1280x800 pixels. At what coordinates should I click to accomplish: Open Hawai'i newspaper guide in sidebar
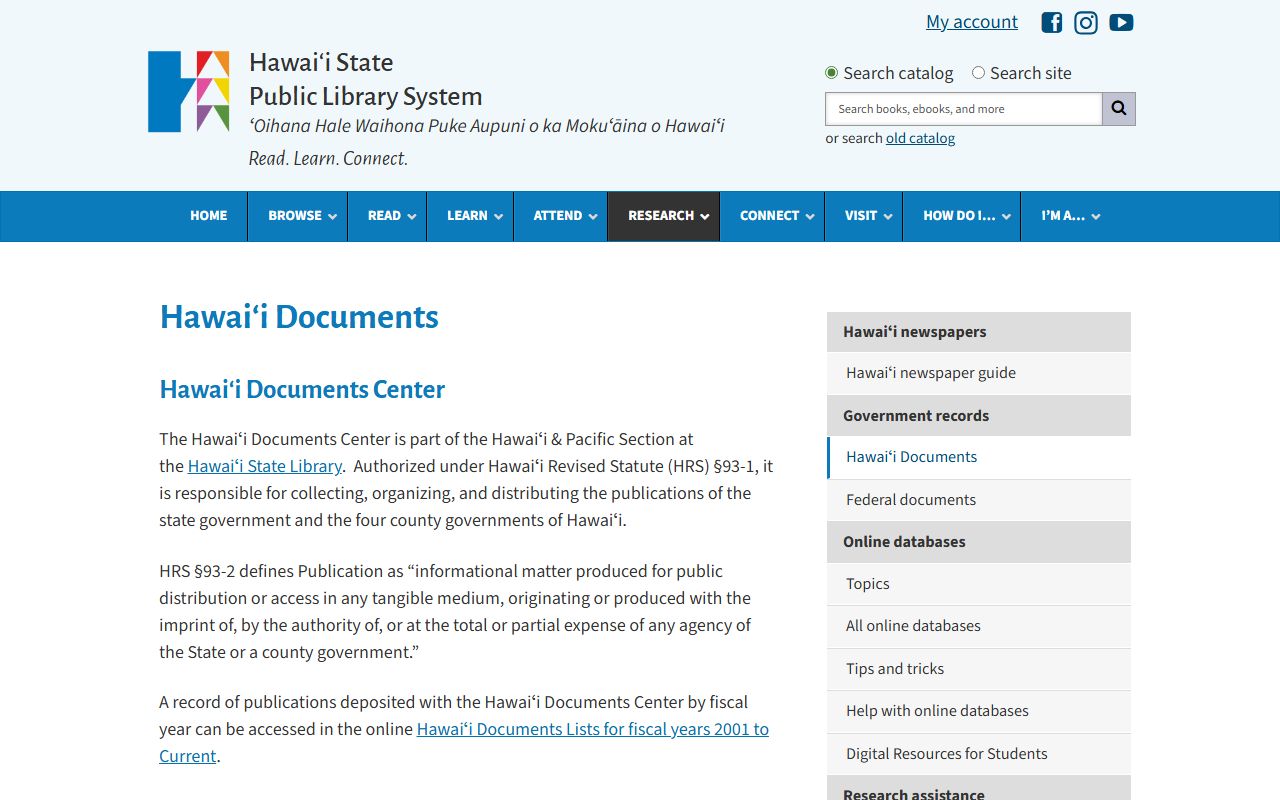pyautogui.click(x=979, y=373)
